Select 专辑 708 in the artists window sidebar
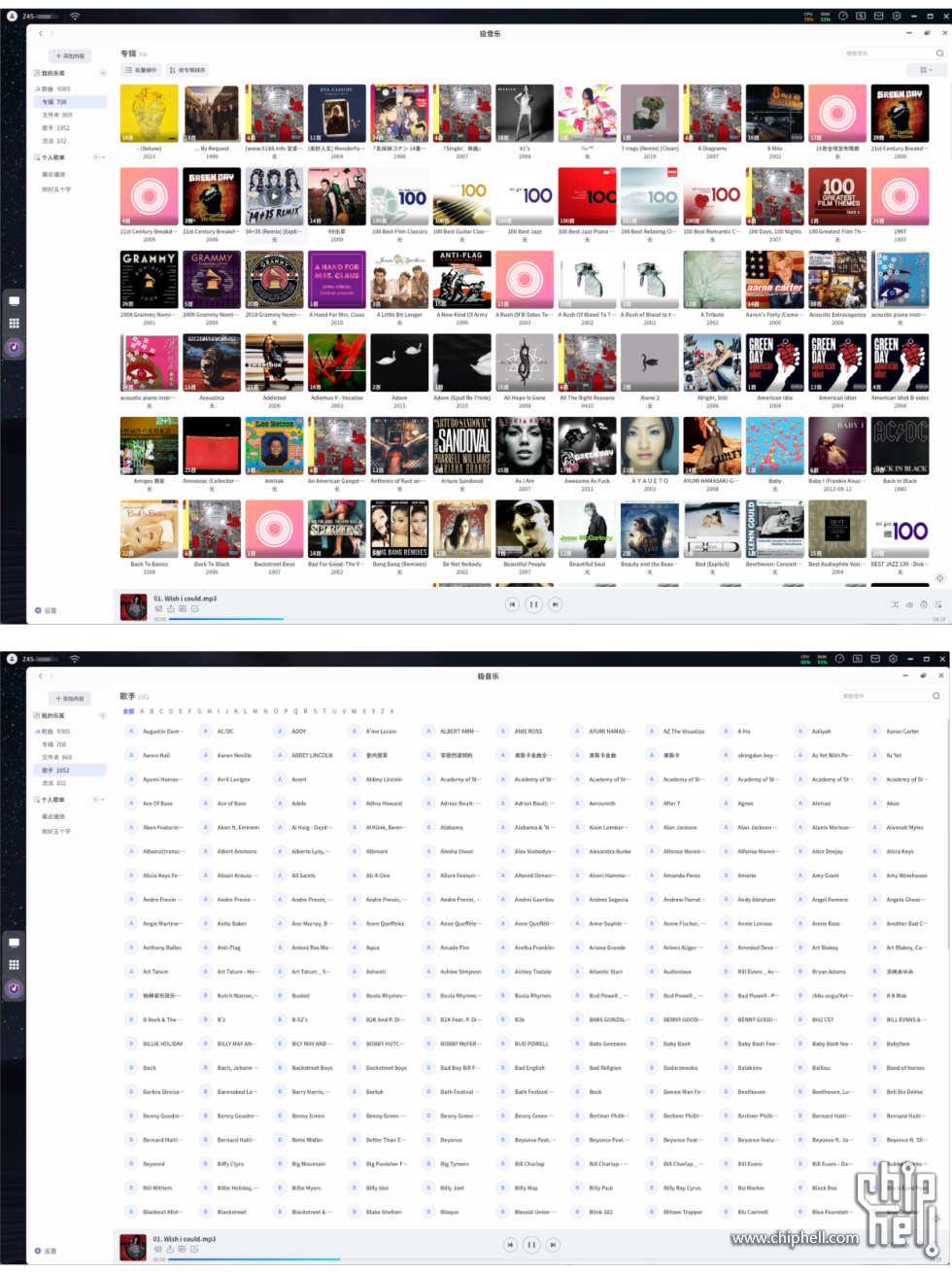The height and width of the screenshot is (1272, 952). (54, 744)
